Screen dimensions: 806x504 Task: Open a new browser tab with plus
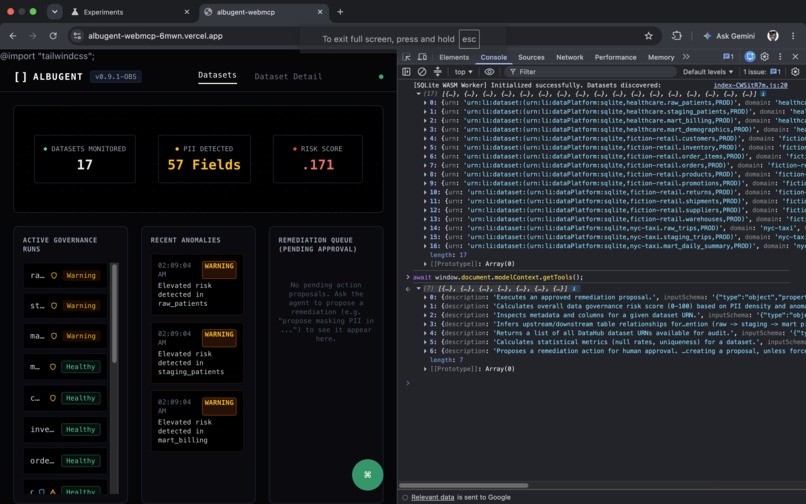click(x=340, y=12)
